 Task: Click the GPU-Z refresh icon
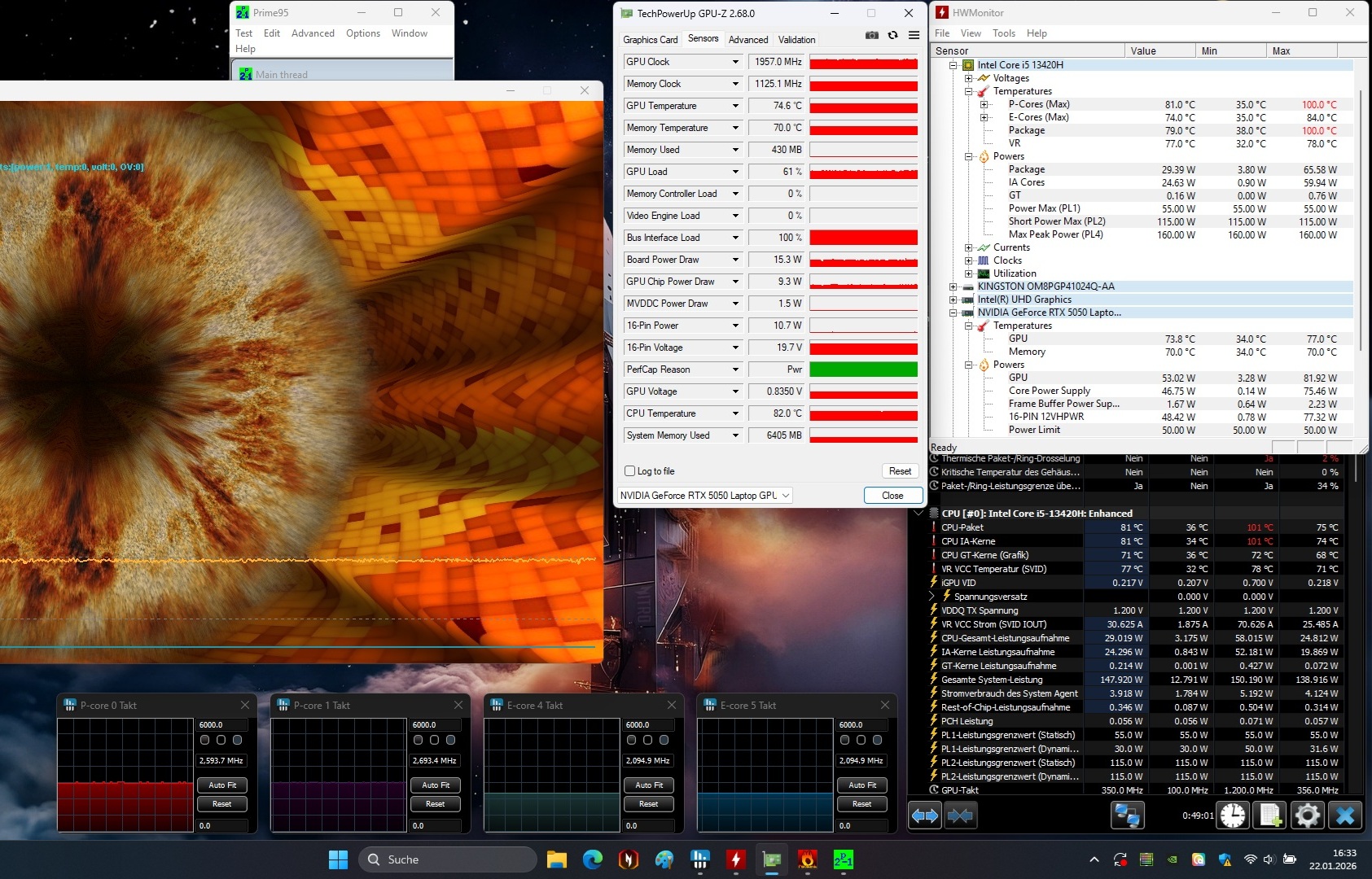(893, 36)
